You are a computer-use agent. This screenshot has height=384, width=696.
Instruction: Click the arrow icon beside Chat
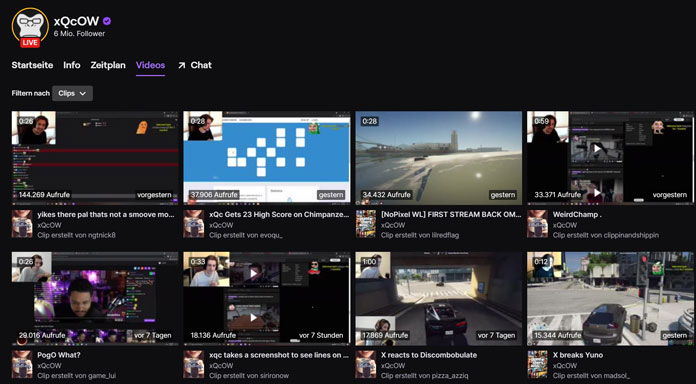(x=182, y=66)
